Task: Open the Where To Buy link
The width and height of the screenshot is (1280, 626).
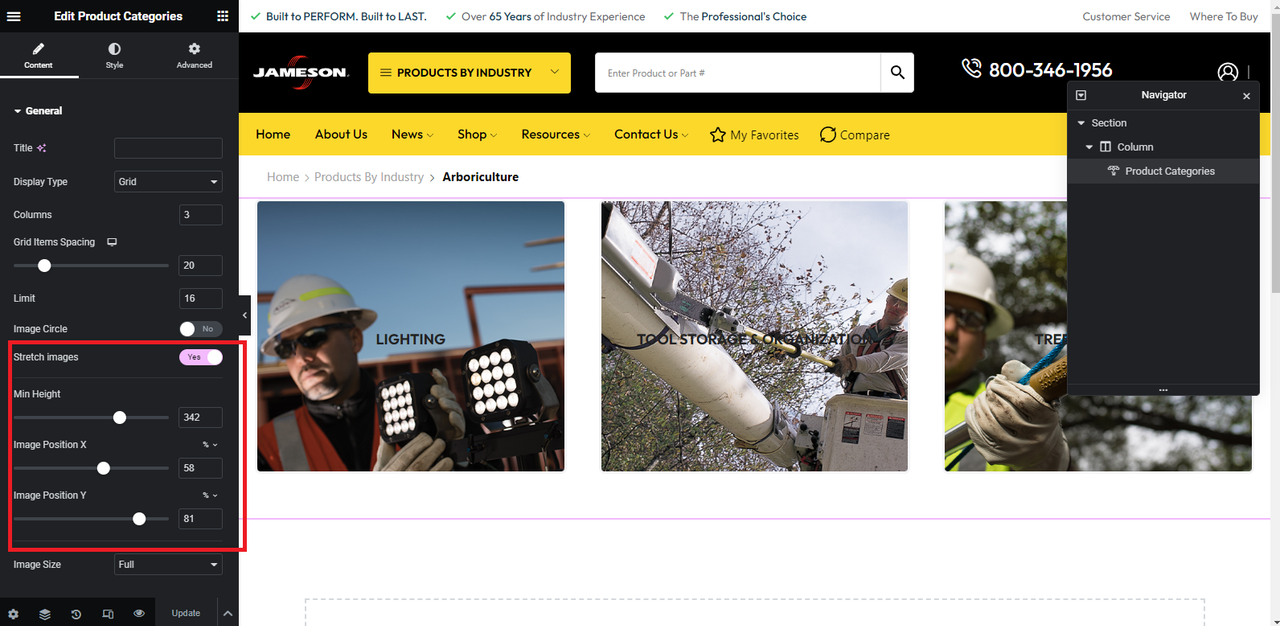Action: point(1224,17)
